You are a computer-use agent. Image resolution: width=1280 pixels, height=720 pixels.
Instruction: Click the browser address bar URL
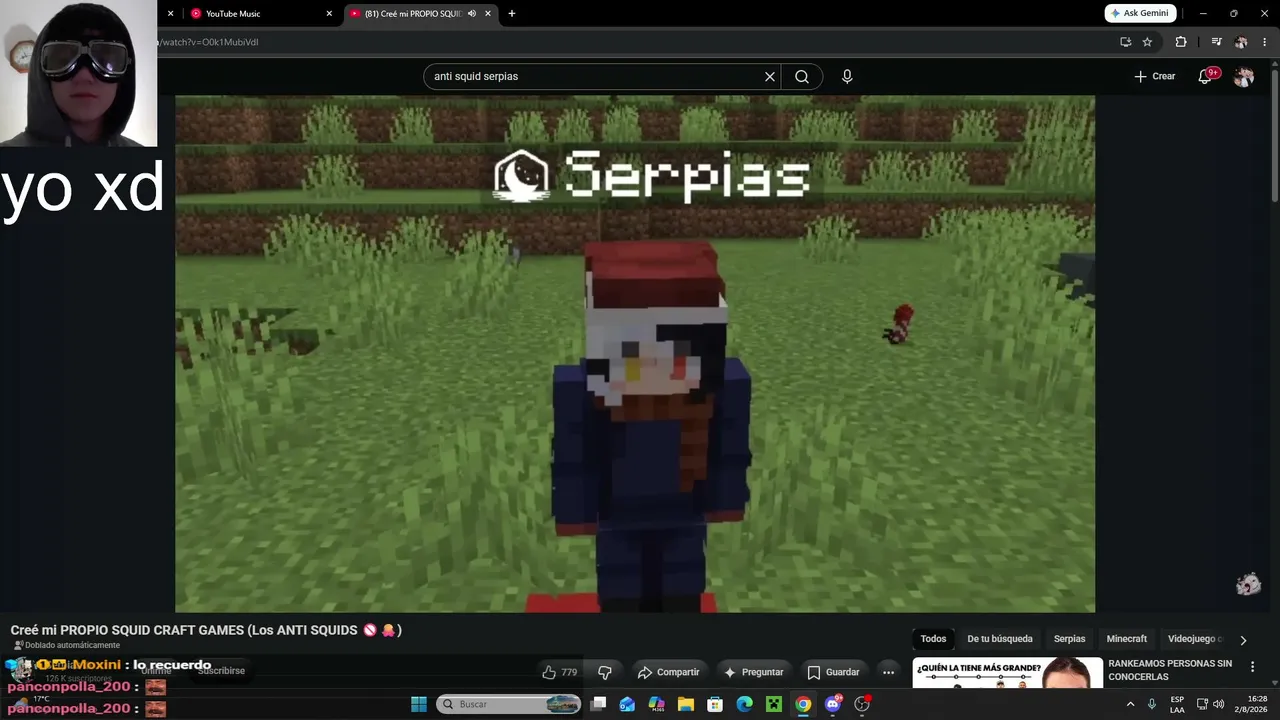pyautogui.click(x=208, y=42)
